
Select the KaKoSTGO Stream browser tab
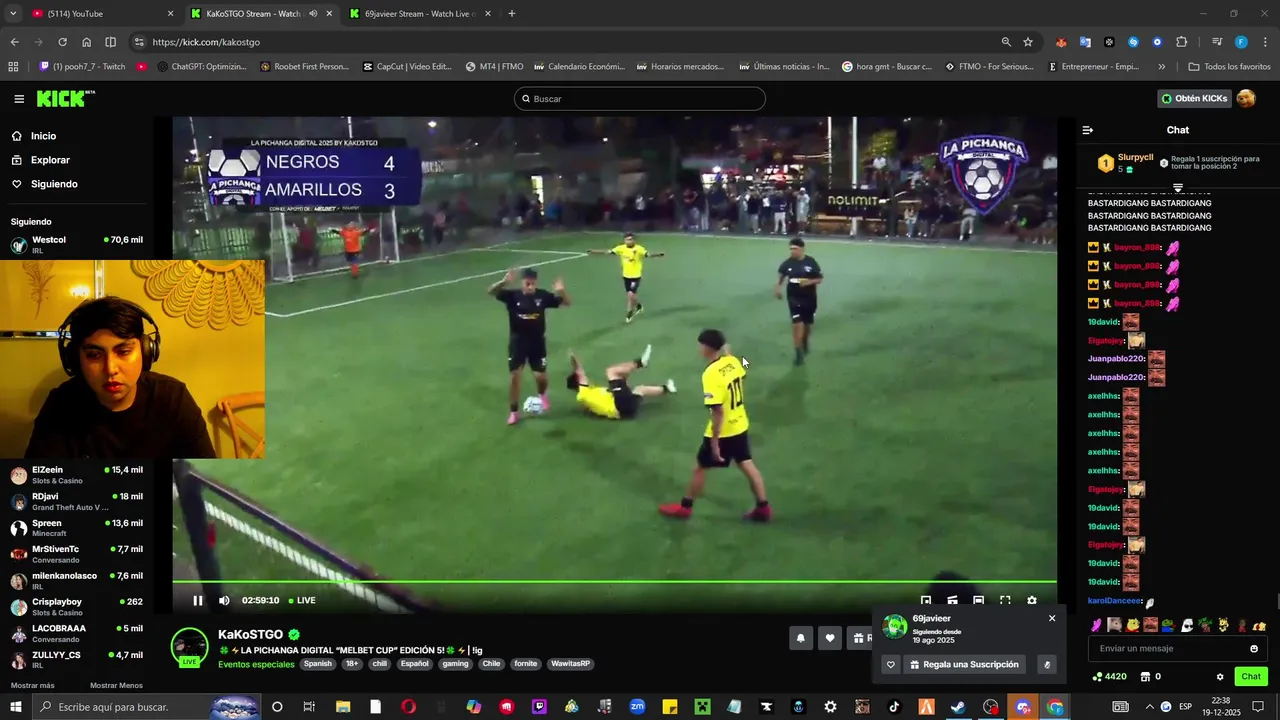pyautogui.click(x=259, y=14)
